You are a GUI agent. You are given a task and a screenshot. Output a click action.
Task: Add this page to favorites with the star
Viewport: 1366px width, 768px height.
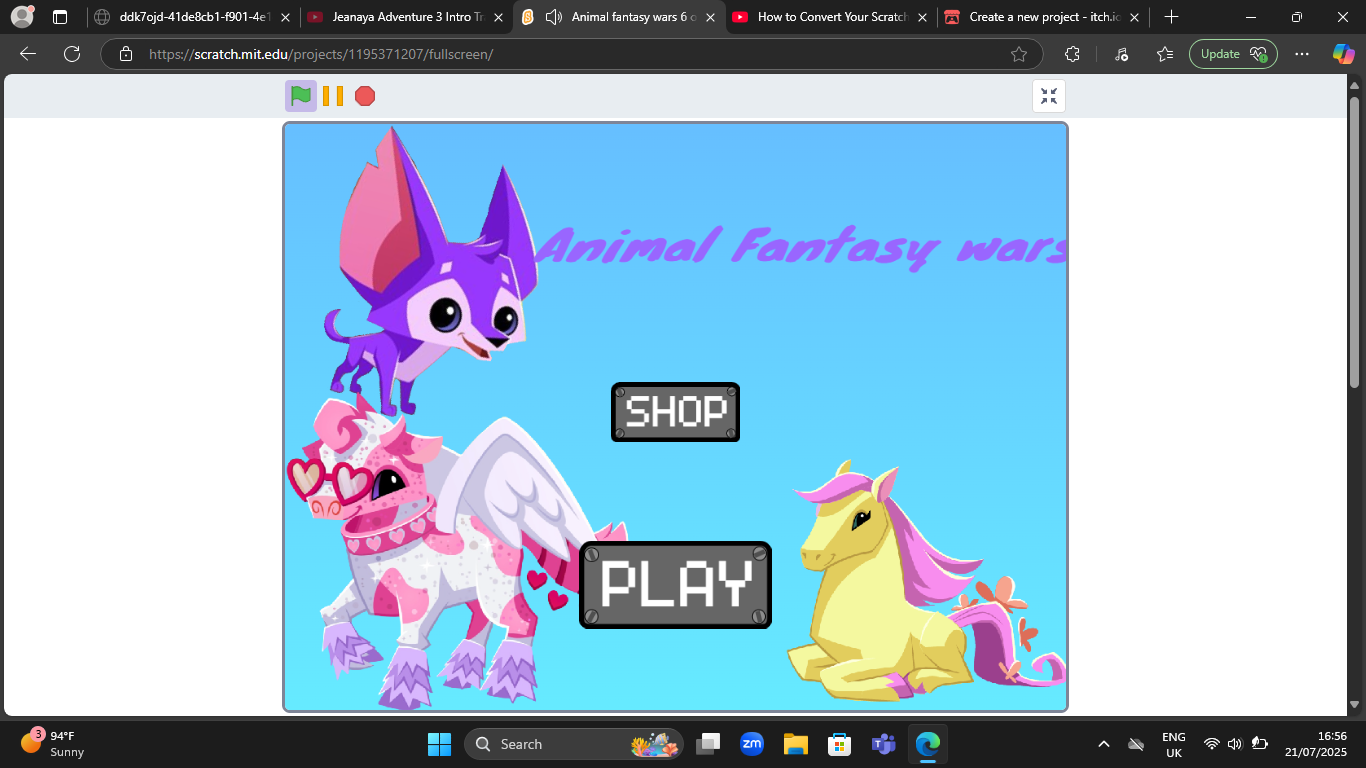point(1019,54)
